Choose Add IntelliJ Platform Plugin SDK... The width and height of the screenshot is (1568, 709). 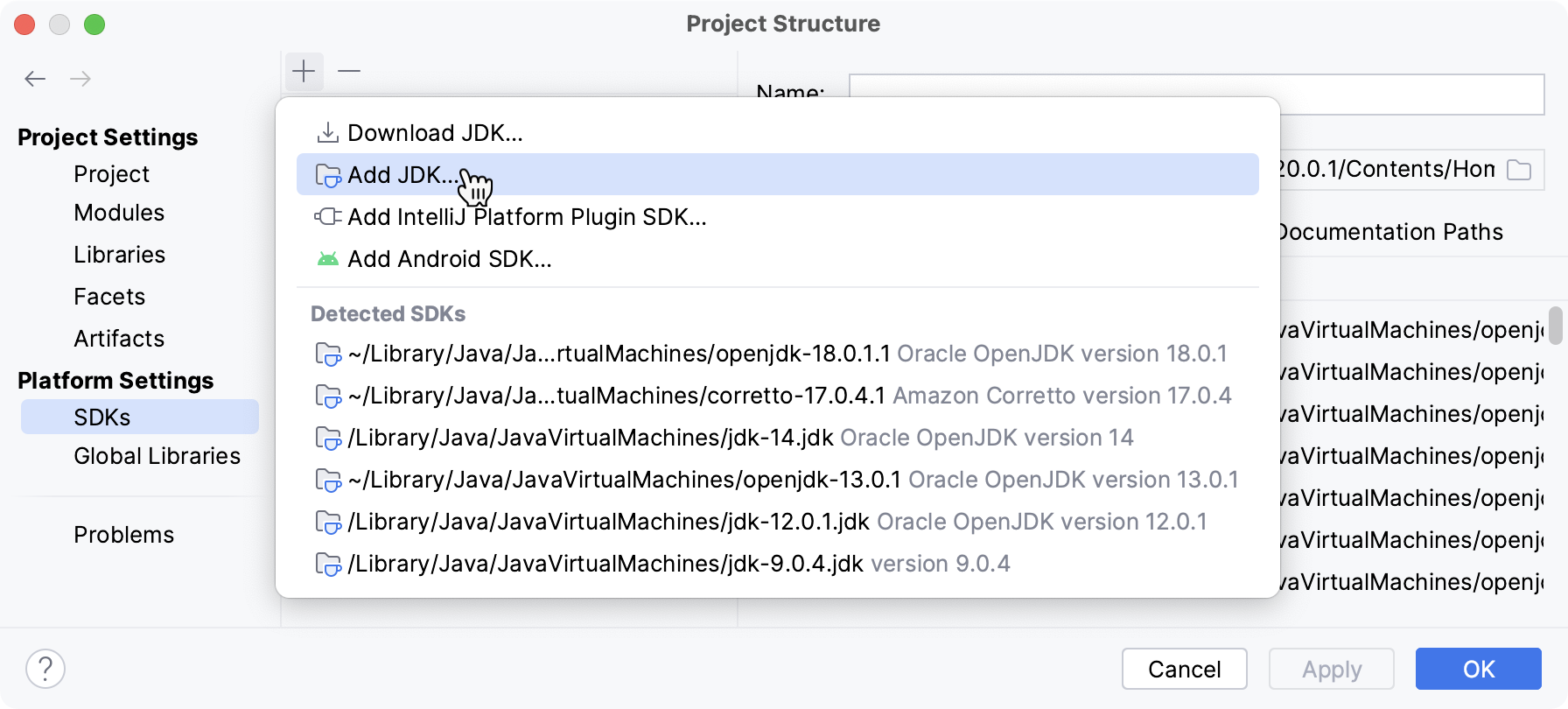pyautogui.click(x=777, y=217)
